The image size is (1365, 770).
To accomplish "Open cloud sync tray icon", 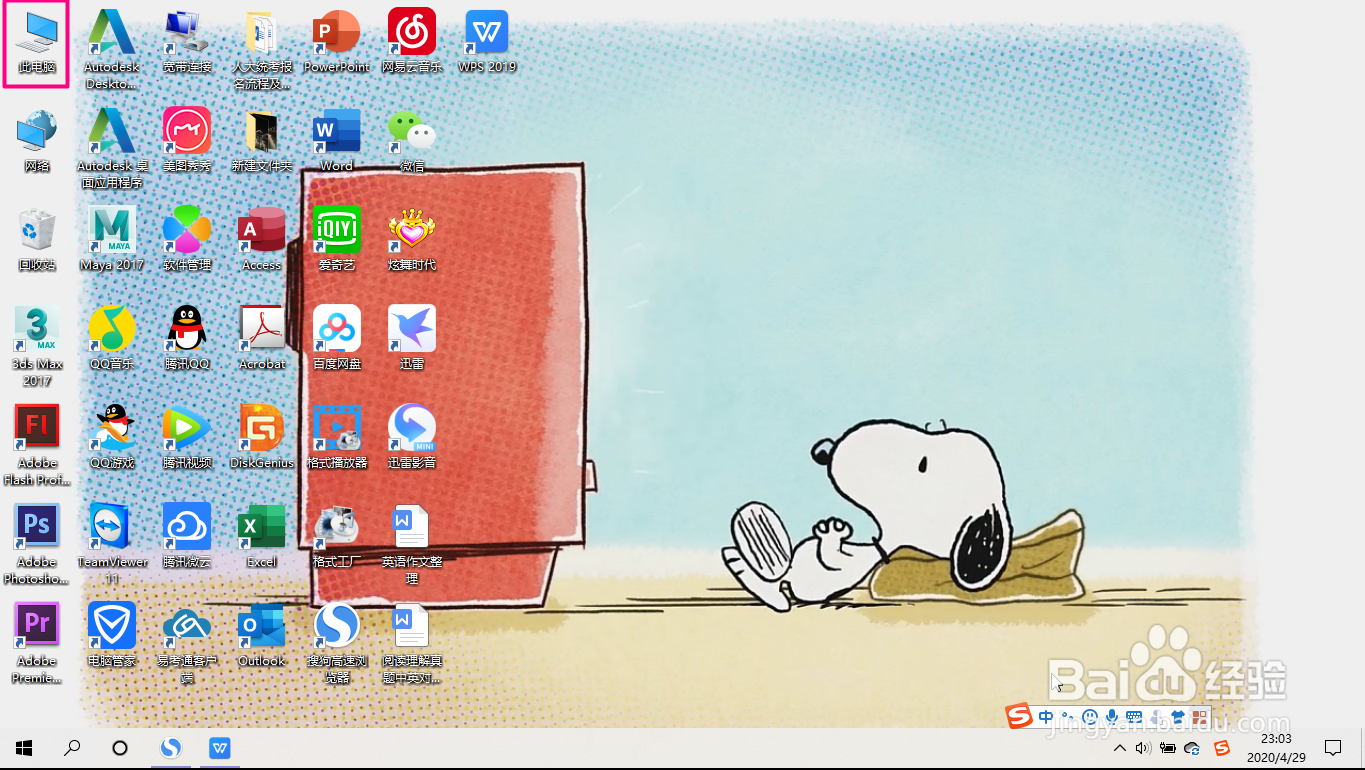I will click(1192, 748).
